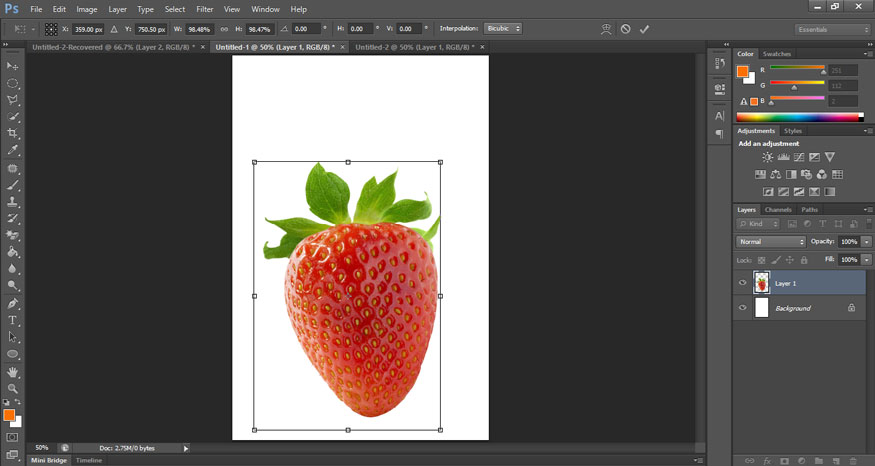The height and width of the screenshot is (466, 875).
Task: Open the Interpolation Bicubic dropdown
Action: pos(502,29)
